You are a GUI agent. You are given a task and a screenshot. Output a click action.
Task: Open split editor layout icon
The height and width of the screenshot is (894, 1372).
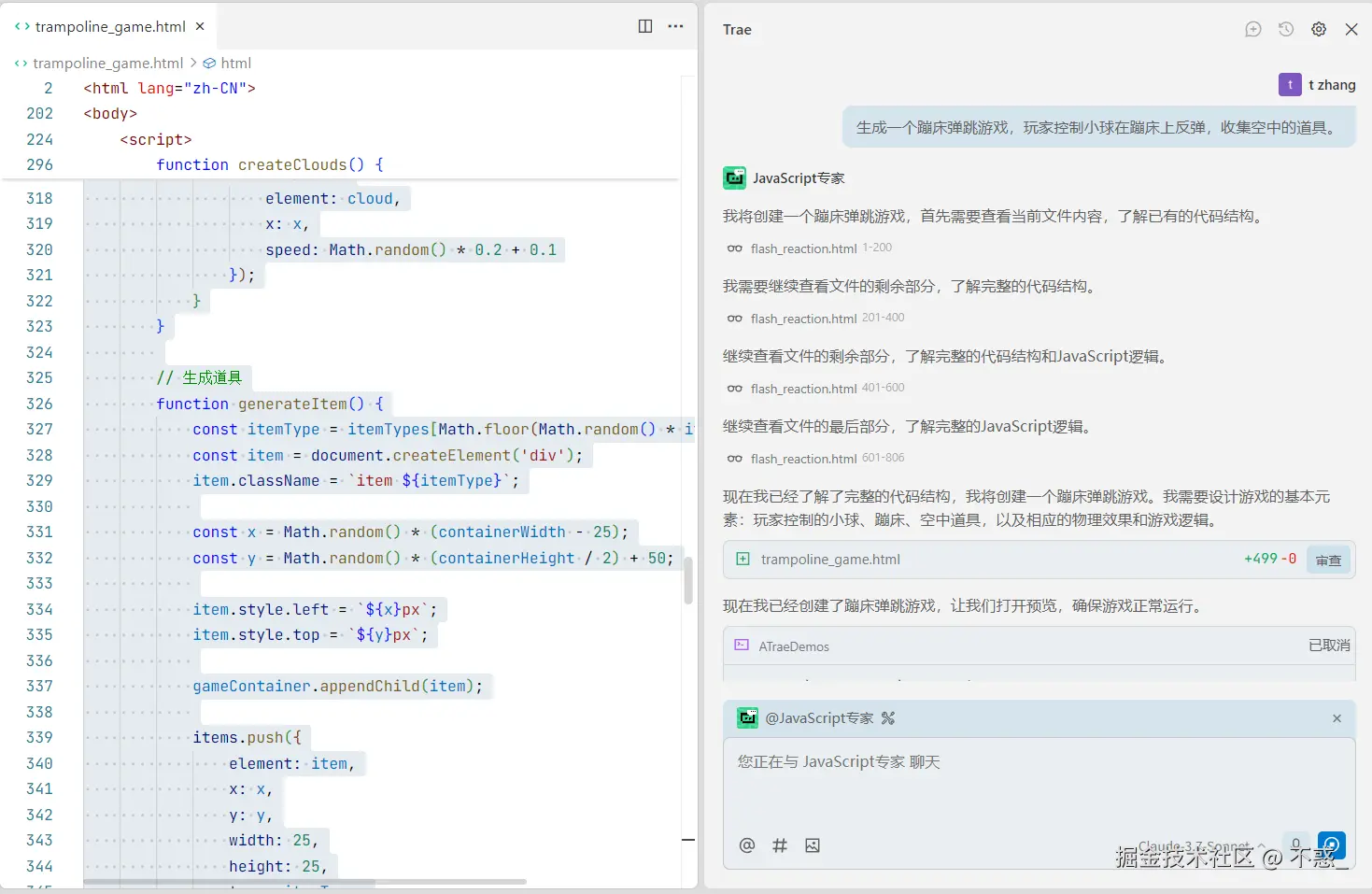point(644,26)
